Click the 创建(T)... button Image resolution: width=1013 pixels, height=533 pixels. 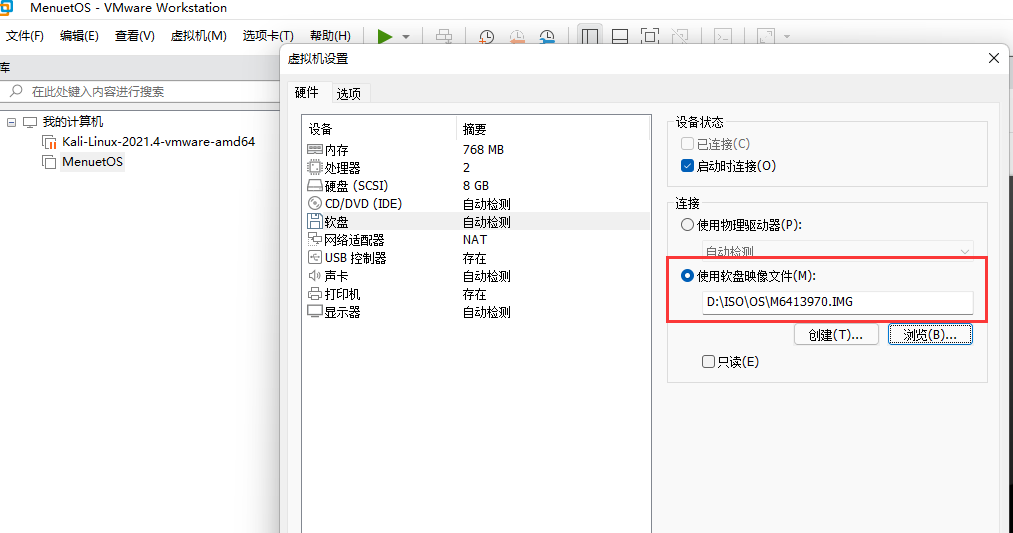(x=835, y=335)
